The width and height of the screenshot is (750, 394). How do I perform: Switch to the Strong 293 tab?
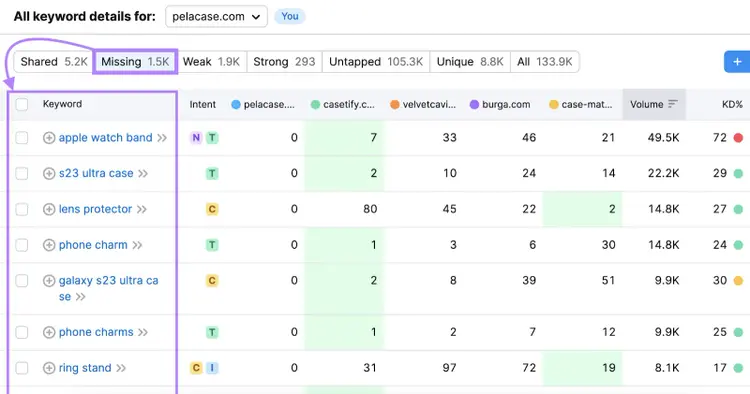click(x=285, y=62)
